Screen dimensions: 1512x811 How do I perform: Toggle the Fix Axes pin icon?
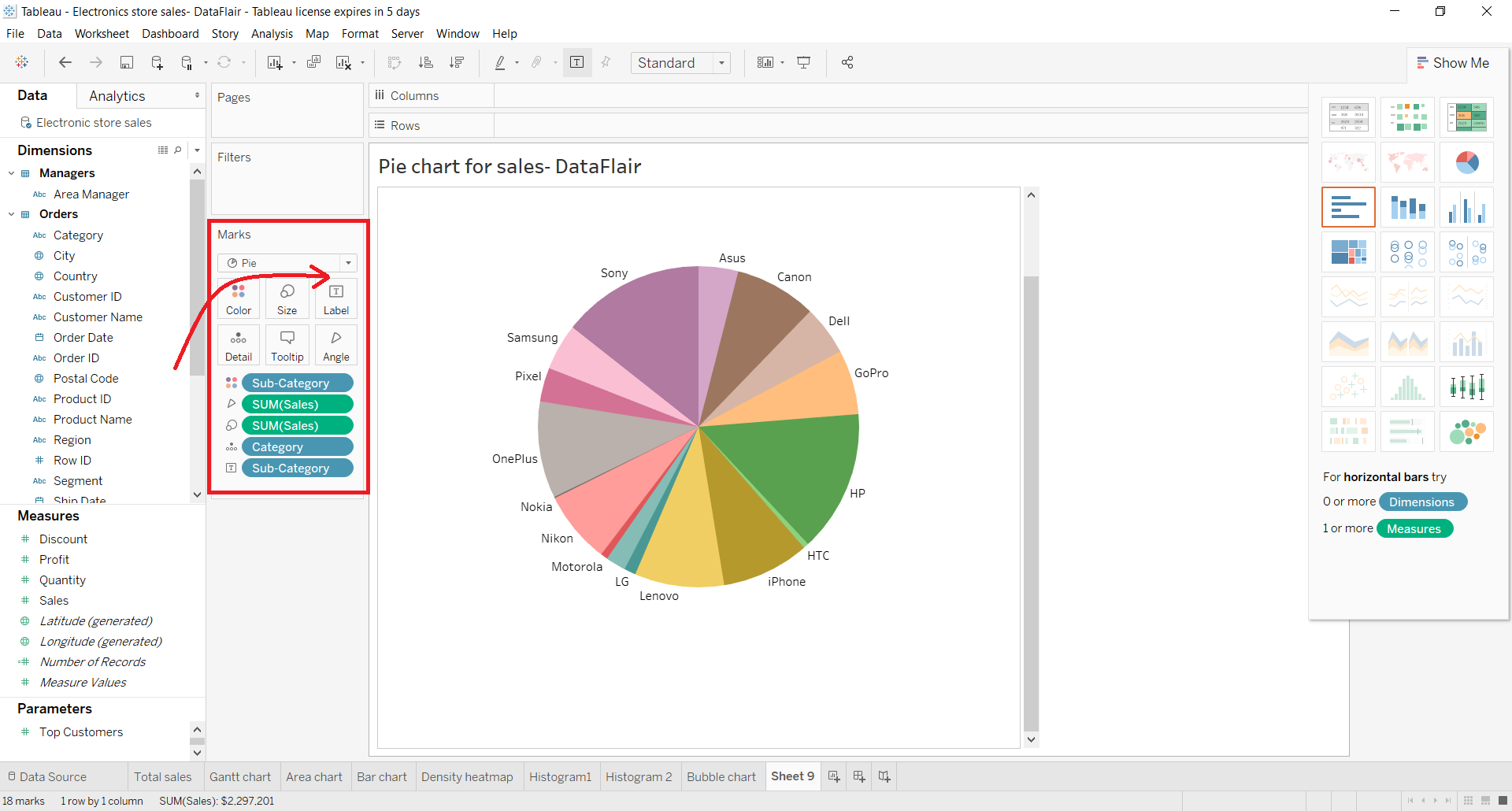pos(606,62)
